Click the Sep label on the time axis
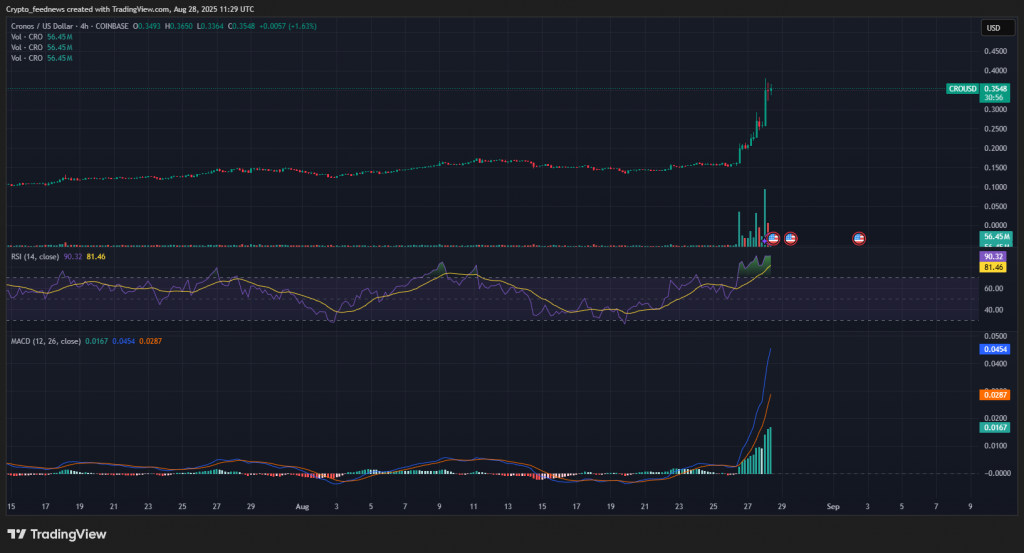1024x553 pixels. click(832, 507)
